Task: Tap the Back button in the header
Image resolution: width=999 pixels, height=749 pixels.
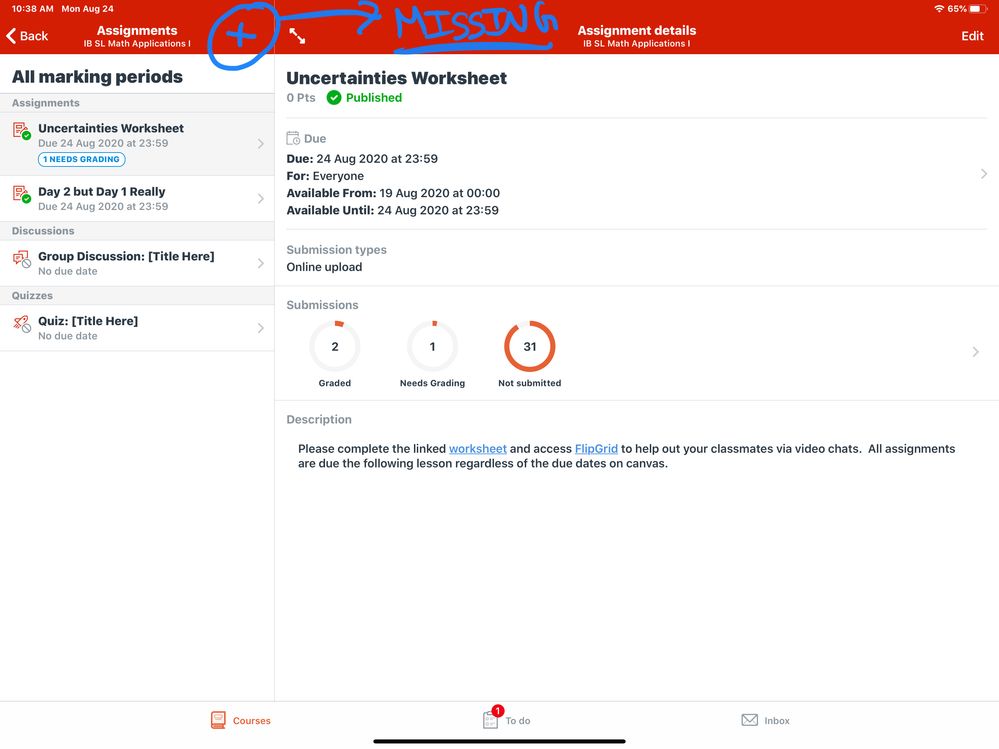Action: pyautogui.click(x=27, y=36)
